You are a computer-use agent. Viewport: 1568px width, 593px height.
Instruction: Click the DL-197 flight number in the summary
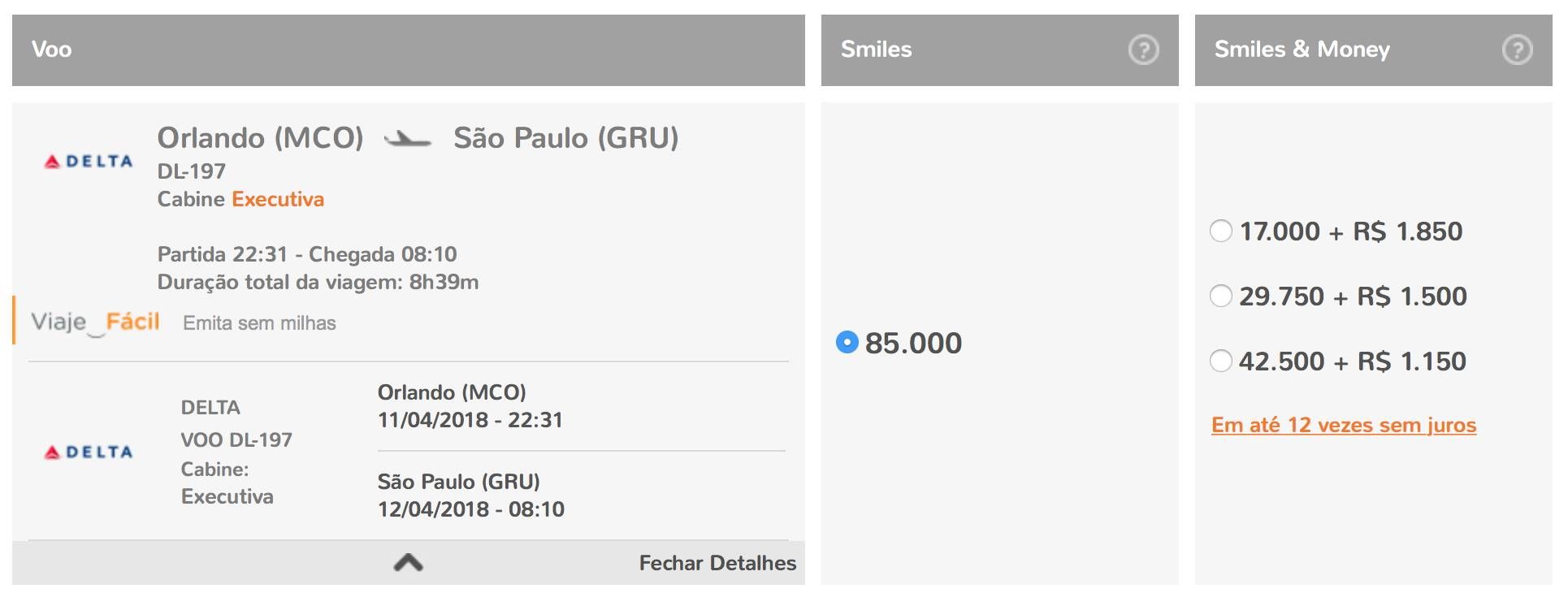pyautogui.click(x=192, y=171)
